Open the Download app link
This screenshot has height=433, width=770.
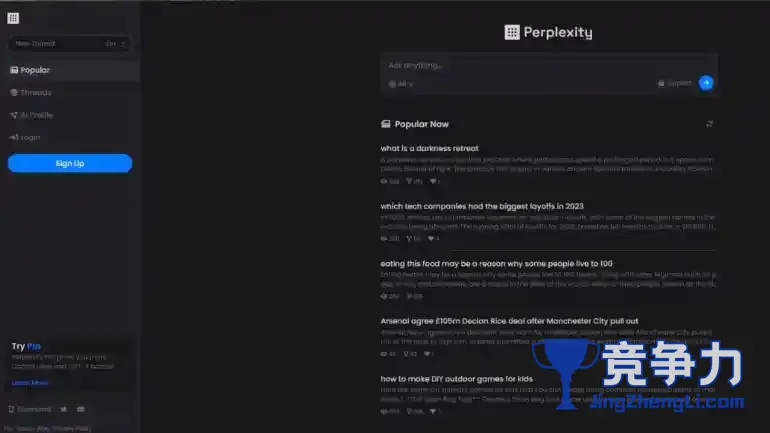(30, 409)
